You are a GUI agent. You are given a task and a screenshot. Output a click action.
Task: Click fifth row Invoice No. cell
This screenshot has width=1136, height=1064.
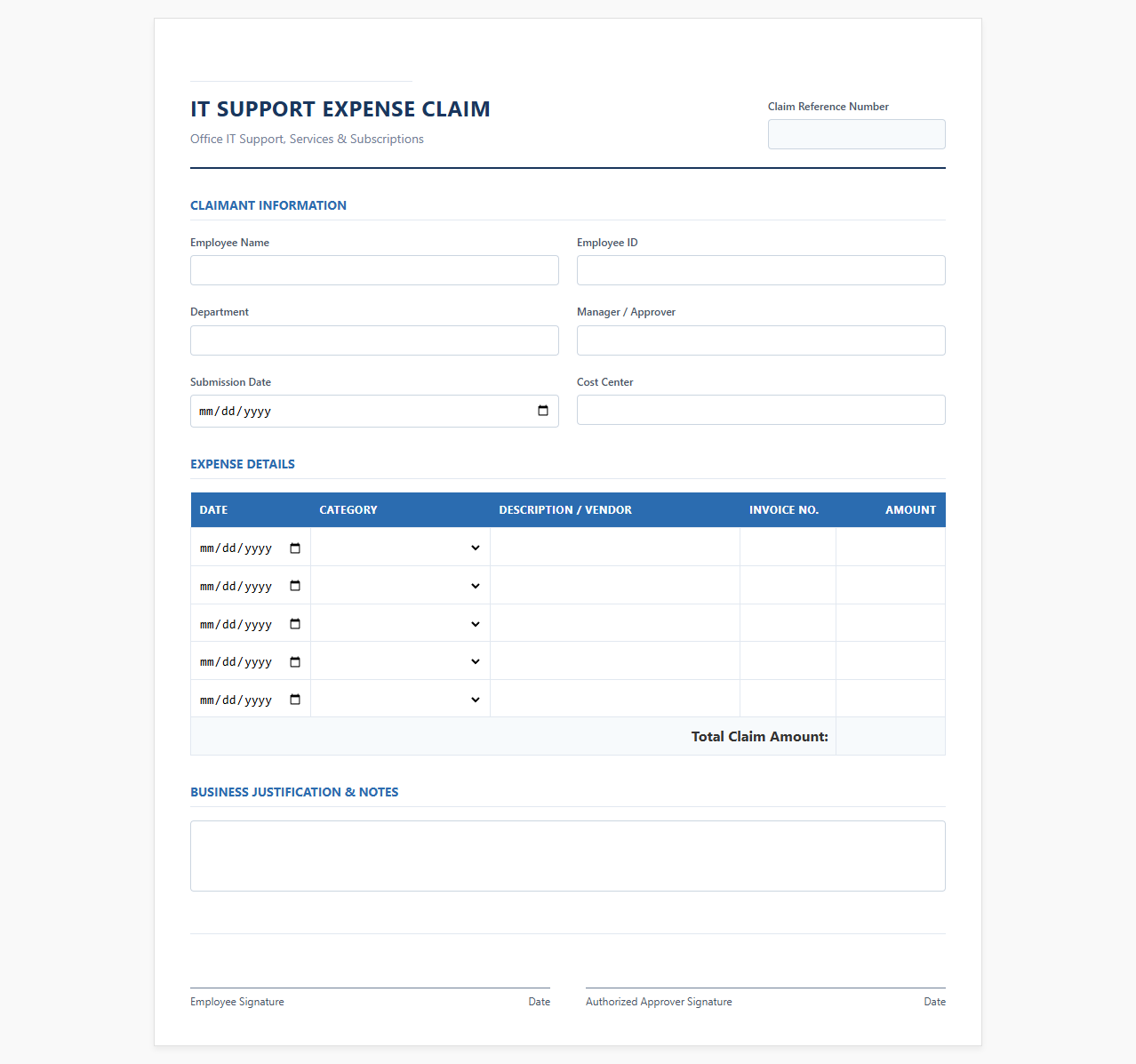coord(788,700)
